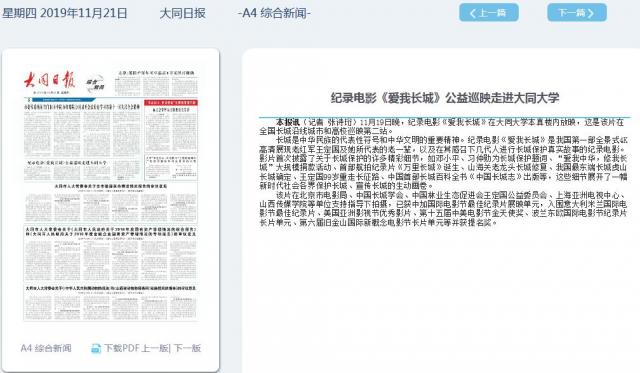Image resolution: width=640 pixels, height=373 pixels.
Task: Go to the next article (下一篇)
Action: [x=577, y=13]
